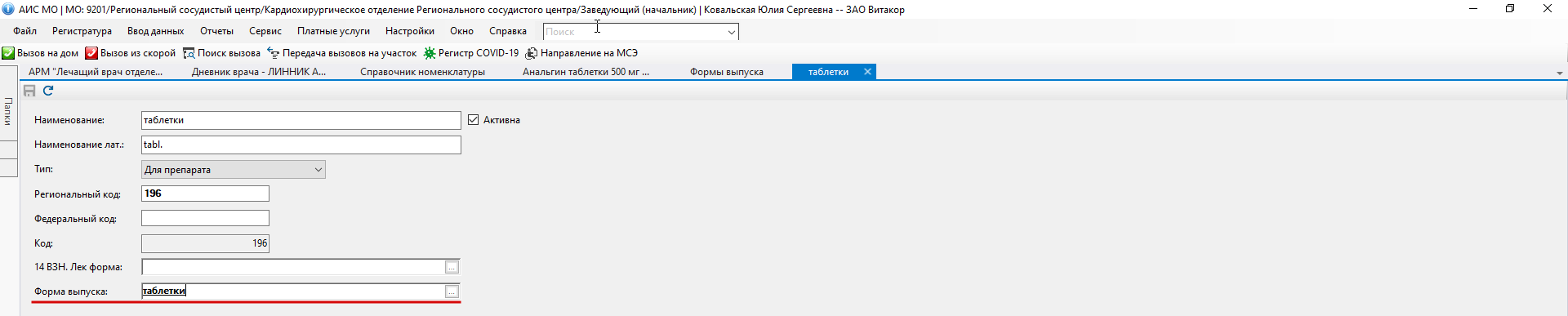
Task: Click the Передача вызовов на участок icon
Action: point(274,53)
